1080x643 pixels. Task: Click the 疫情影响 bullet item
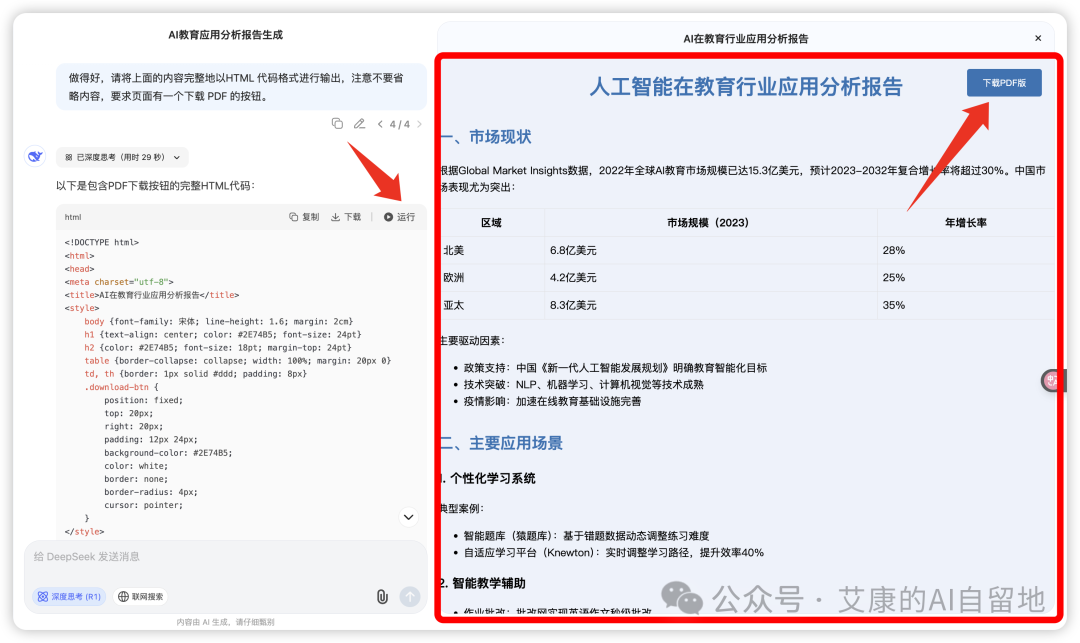point(552,401)
